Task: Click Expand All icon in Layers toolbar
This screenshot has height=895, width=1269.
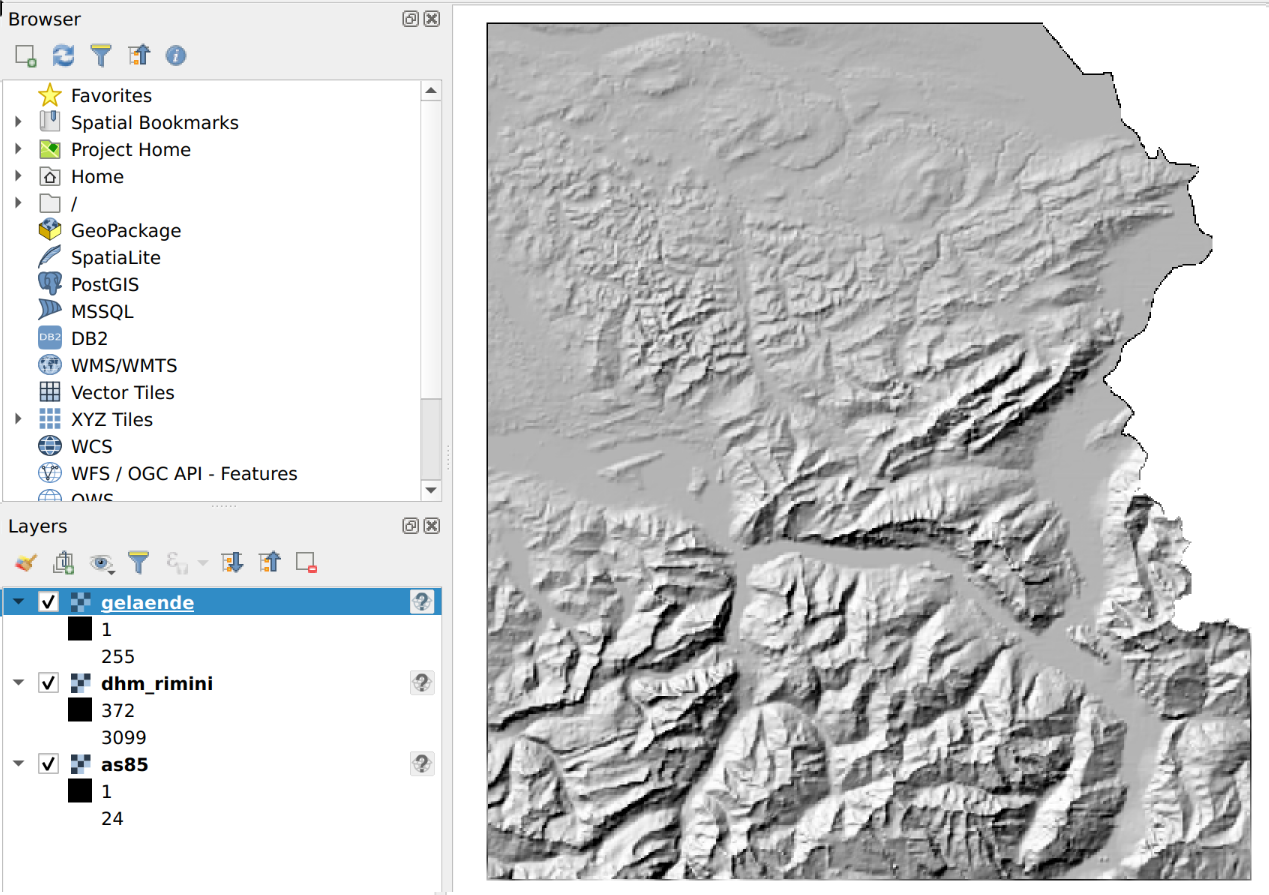Action: coord(232,563)
